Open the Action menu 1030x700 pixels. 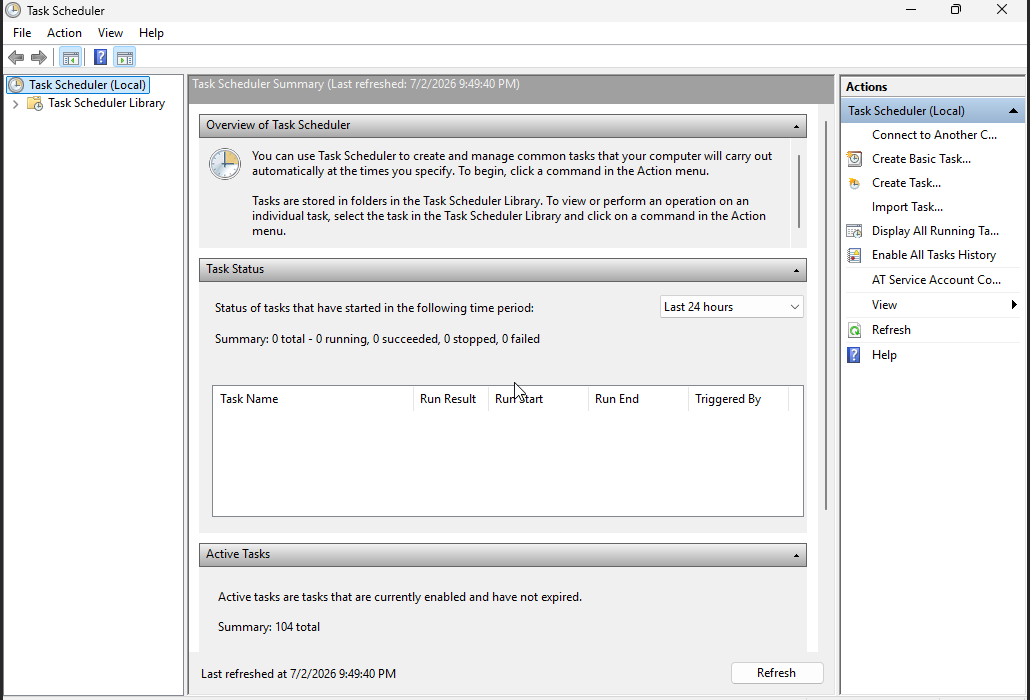click(64, 33)
